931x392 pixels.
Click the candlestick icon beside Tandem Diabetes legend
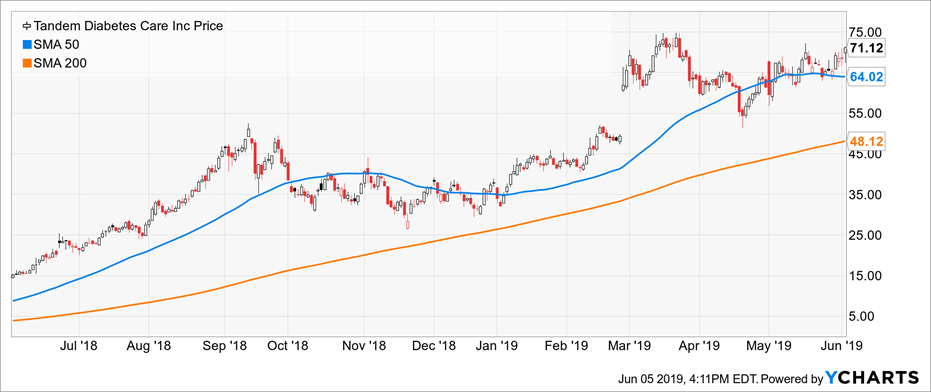[26, 27]
